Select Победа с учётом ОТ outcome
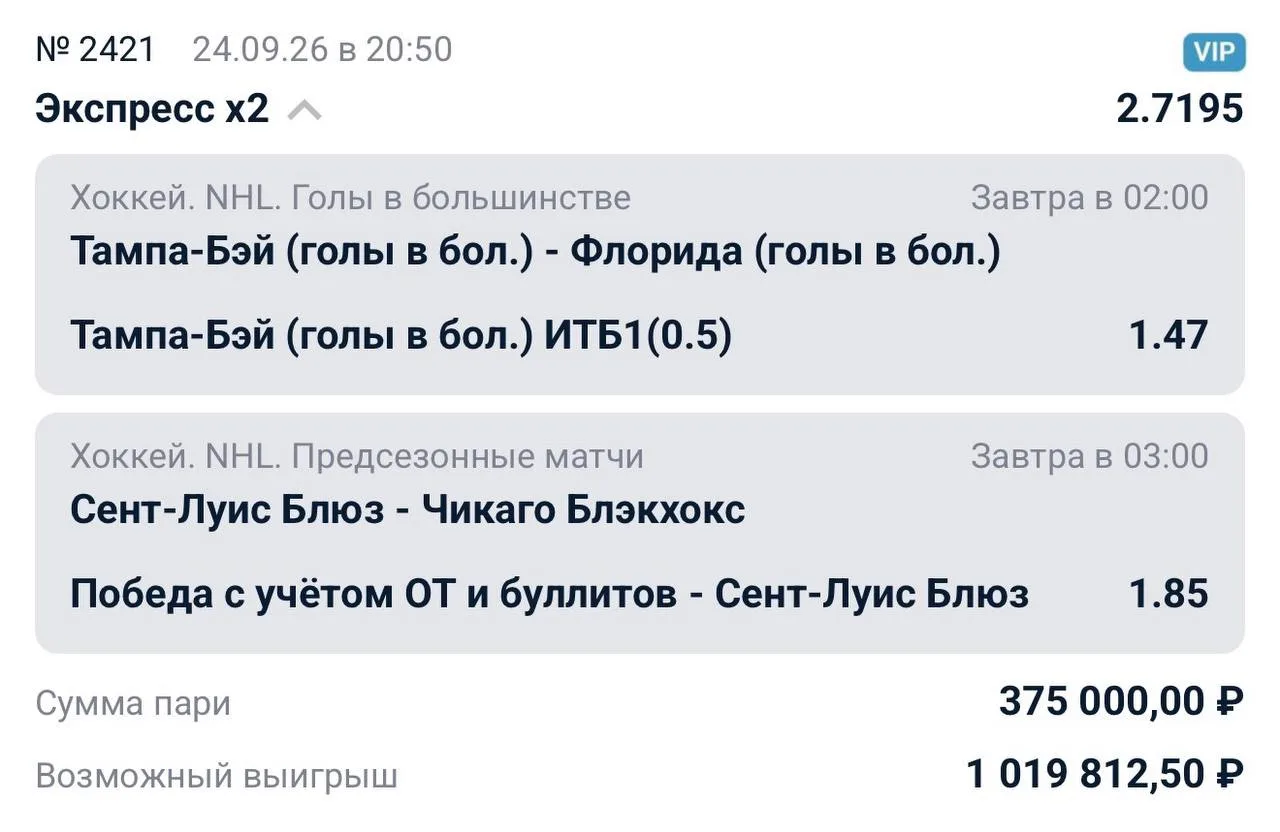The width and height of the screenshot is (1280, 832). tap(549, 595)
